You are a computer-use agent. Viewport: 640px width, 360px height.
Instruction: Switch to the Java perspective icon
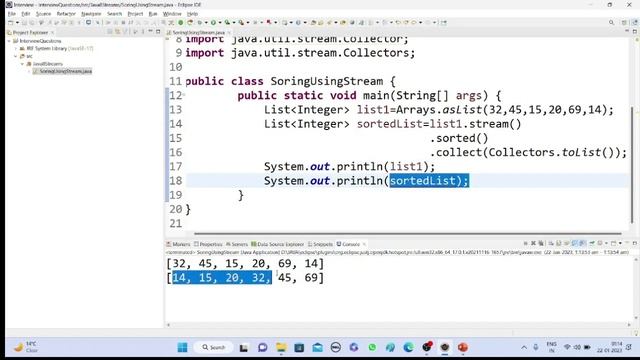coord(634,22)
